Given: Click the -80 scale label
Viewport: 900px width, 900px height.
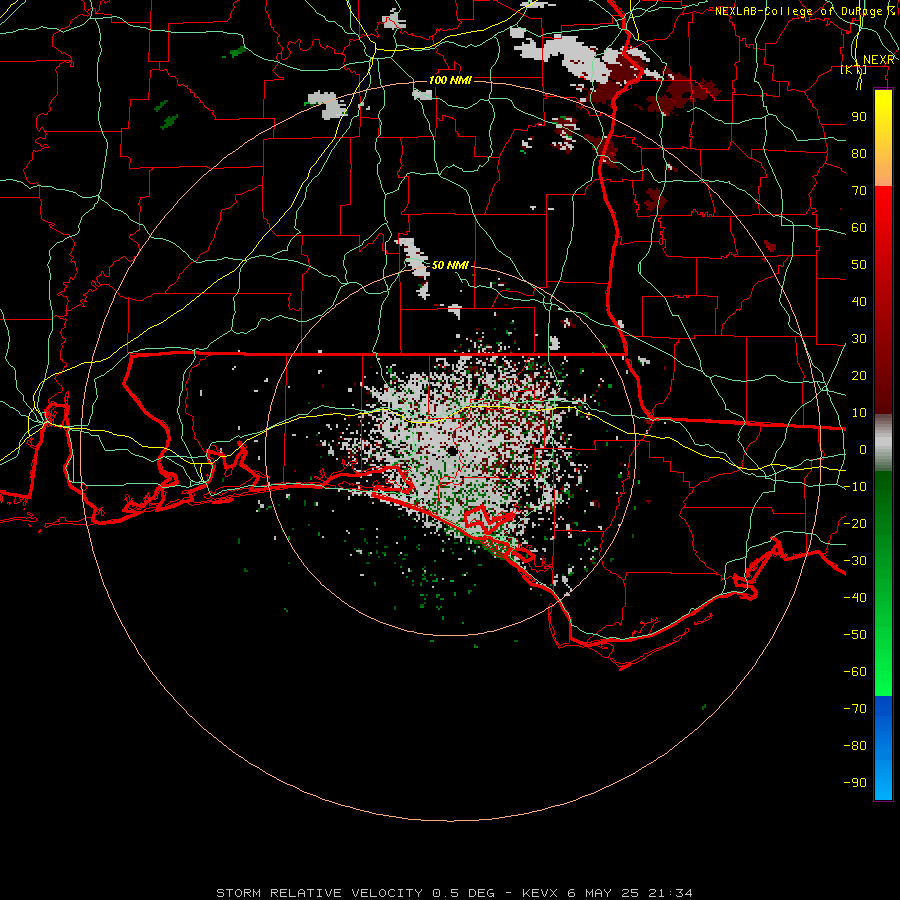Looking at the screenshot, I should pyautogui.click(x=855, y=746).
